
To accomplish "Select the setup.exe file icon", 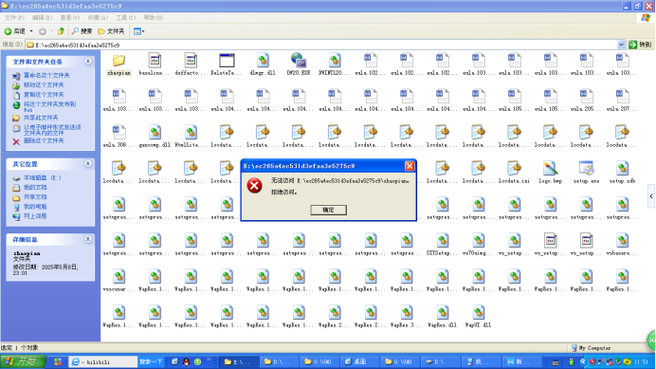I will pyautogui.click(x=586, y=169).
